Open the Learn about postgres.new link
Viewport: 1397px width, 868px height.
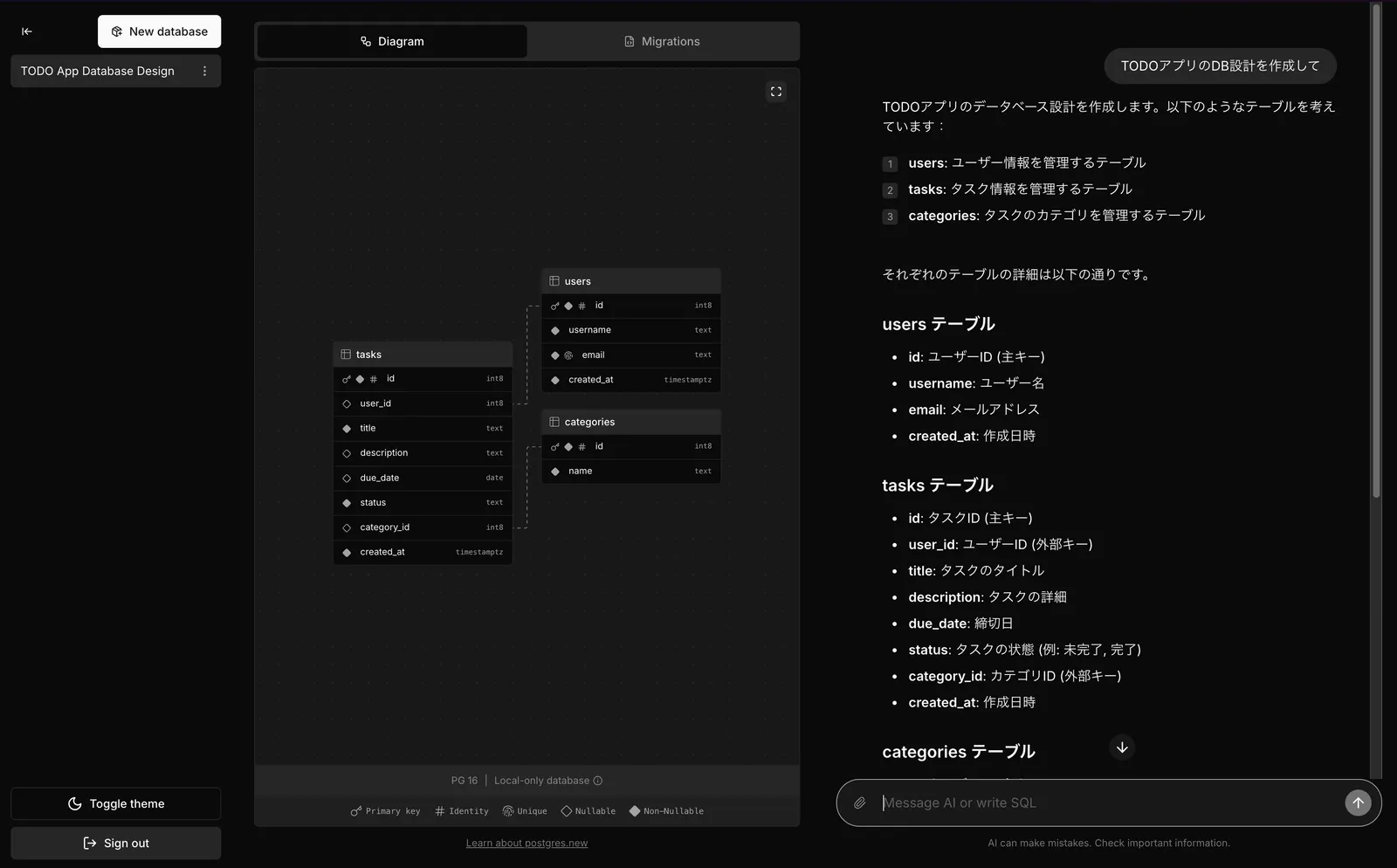pos(526,844)
